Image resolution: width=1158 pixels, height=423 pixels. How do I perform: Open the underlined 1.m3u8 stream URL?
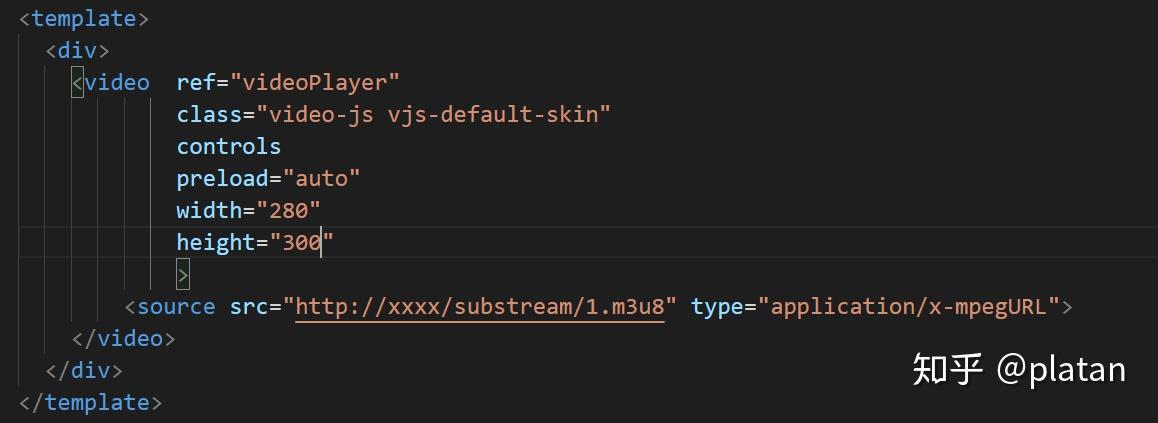pos(480,306)
